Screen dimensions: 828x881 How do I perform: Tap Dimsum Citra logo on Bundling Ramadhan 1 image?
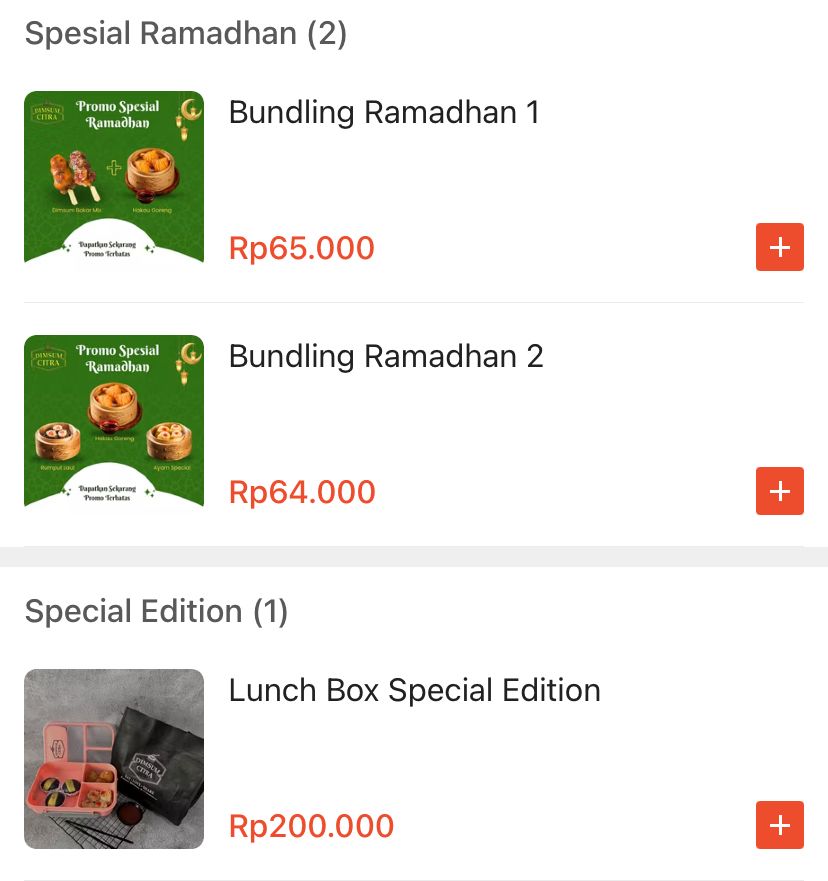(x=47, y=111)
